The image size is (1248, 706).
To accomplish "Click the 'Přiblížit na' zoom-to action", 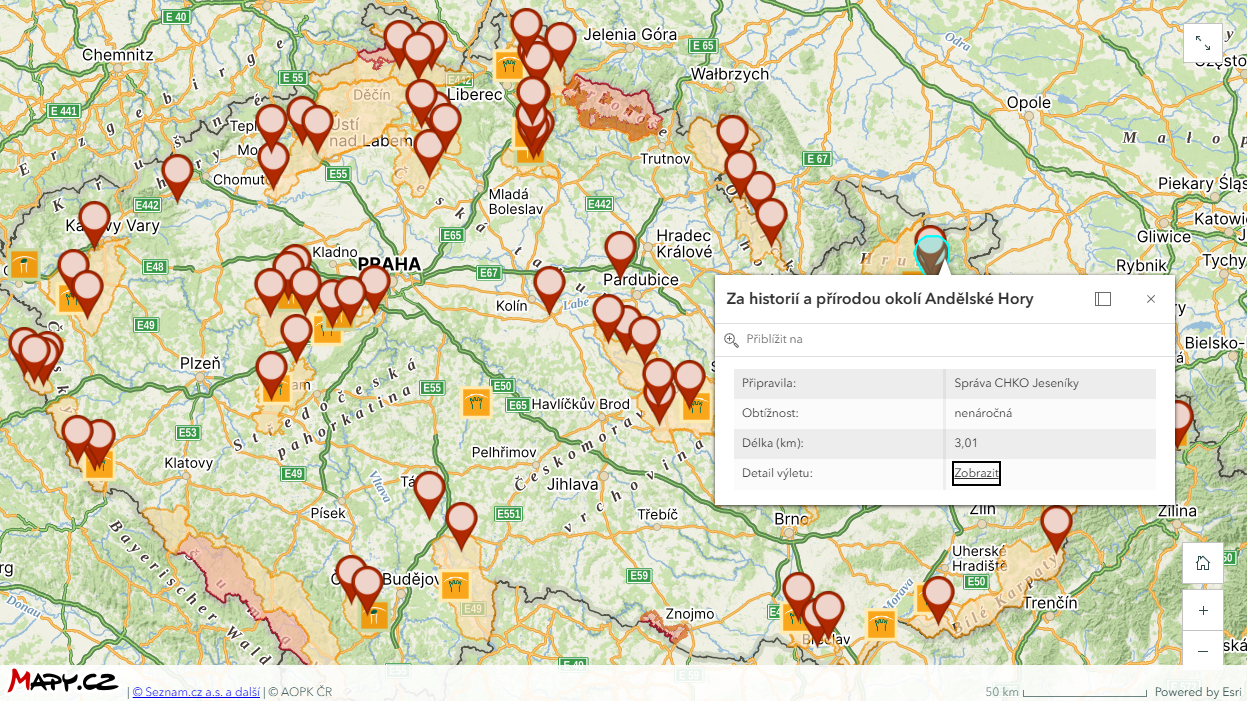I will 764,340.
